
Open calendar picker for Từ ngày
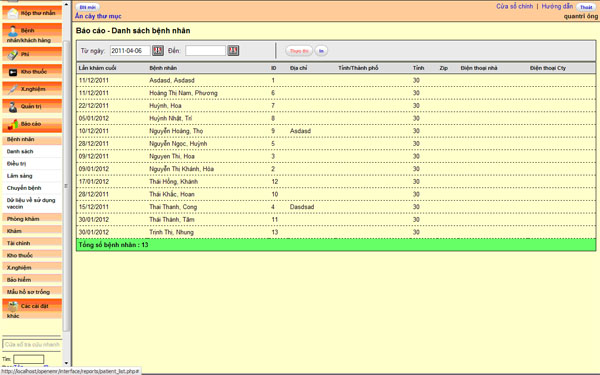(x=158, y=51)
